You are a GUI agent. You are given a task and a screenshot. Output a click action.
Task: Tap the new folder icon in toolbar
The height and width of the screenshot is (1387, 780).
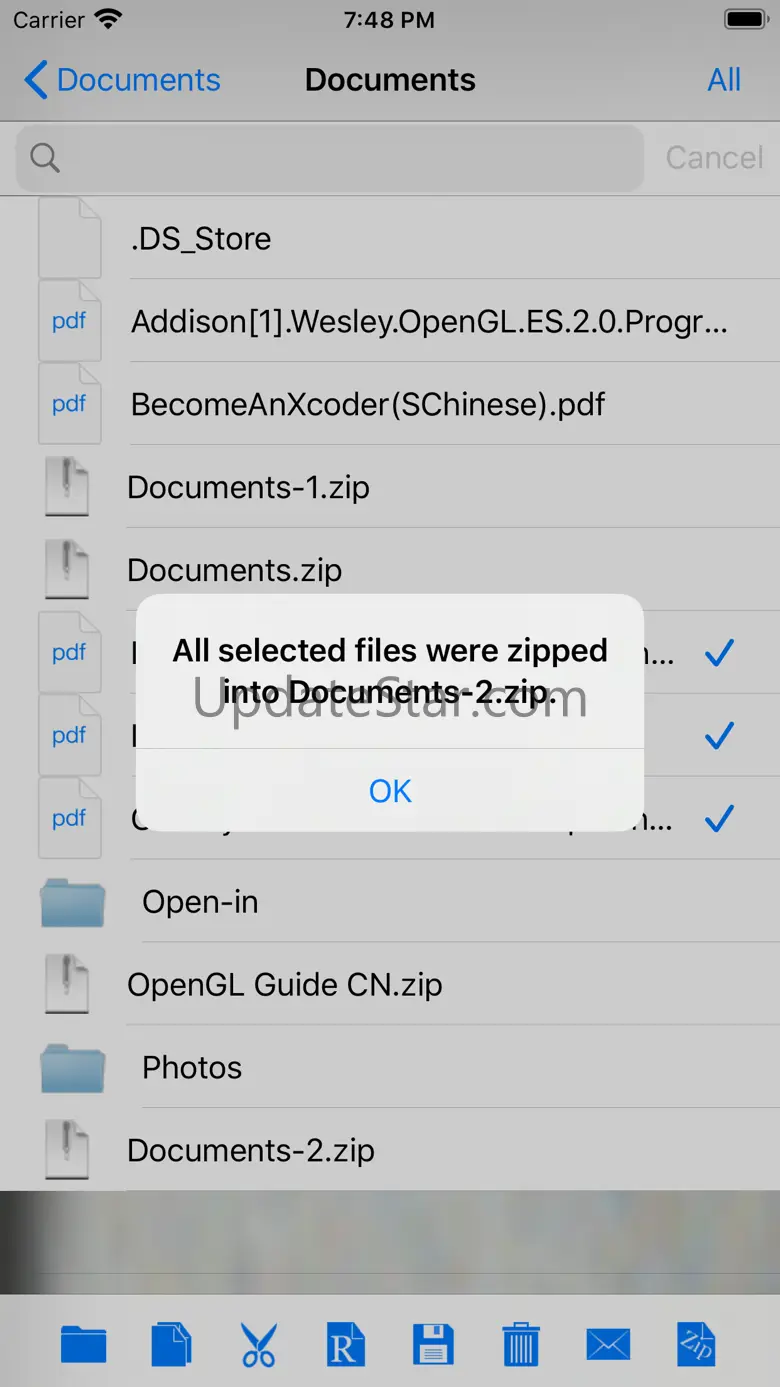[83, 1344]
